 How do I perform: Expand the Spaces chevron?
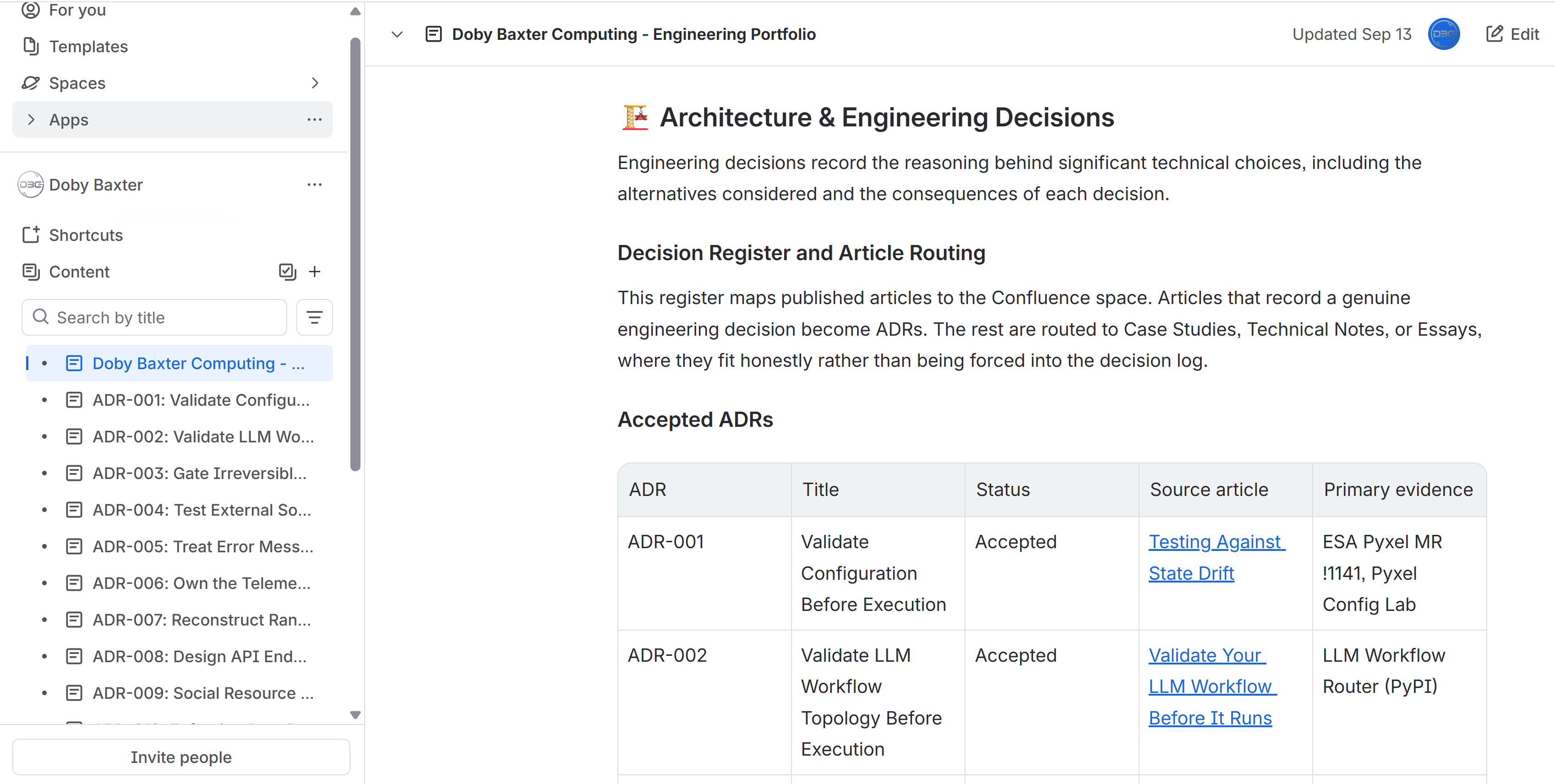pyautogui.click(x=315, y=83)
